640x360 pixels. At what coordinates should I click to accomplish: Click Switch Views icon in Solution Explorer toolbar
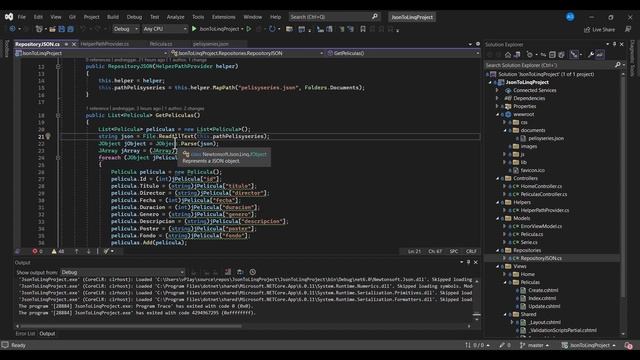pyautogui.click(x=517, y=55)
